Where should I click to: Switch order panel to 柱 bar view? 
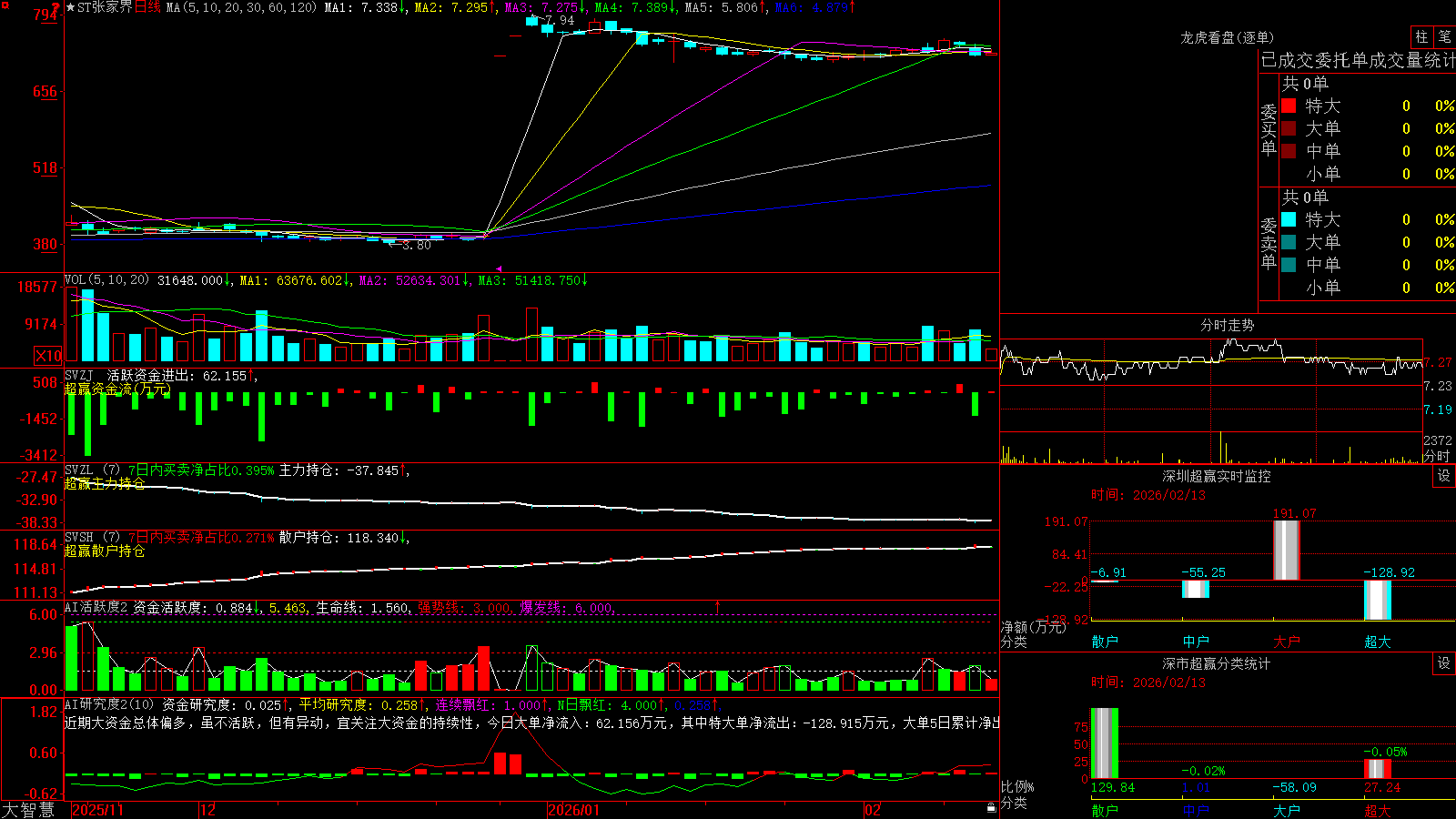coord(1421,36)
